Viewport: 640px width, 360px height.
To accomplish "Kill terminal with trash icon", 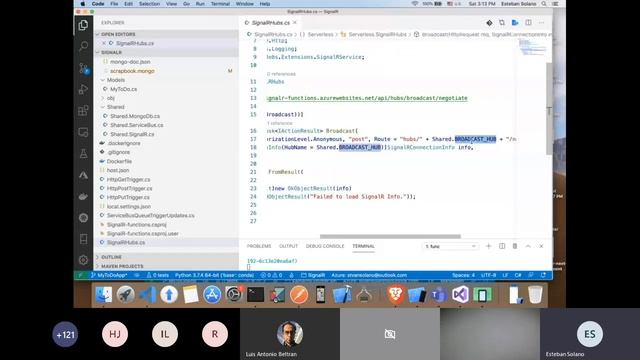I will click(515, 246).
